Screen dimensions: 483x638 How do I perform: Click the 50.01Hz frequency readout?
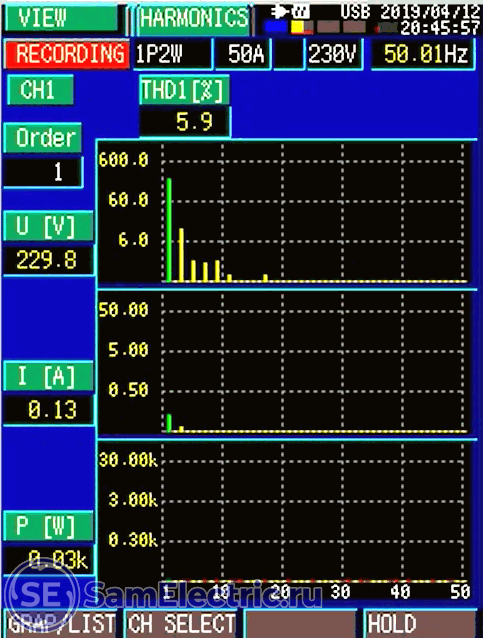(x=424, y=54)
